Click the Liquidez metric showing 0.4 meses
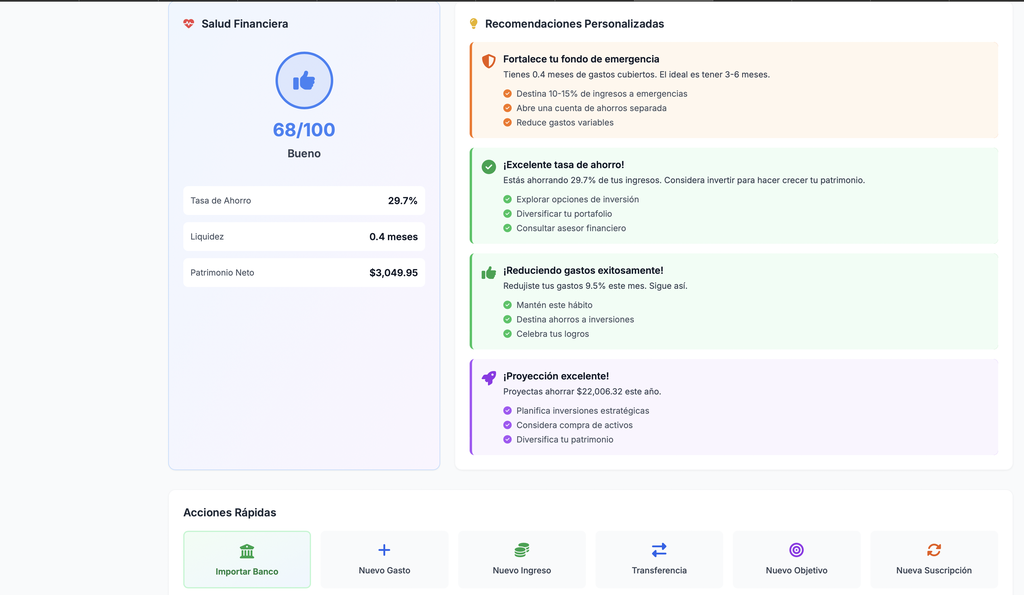 tap(304, 236)
